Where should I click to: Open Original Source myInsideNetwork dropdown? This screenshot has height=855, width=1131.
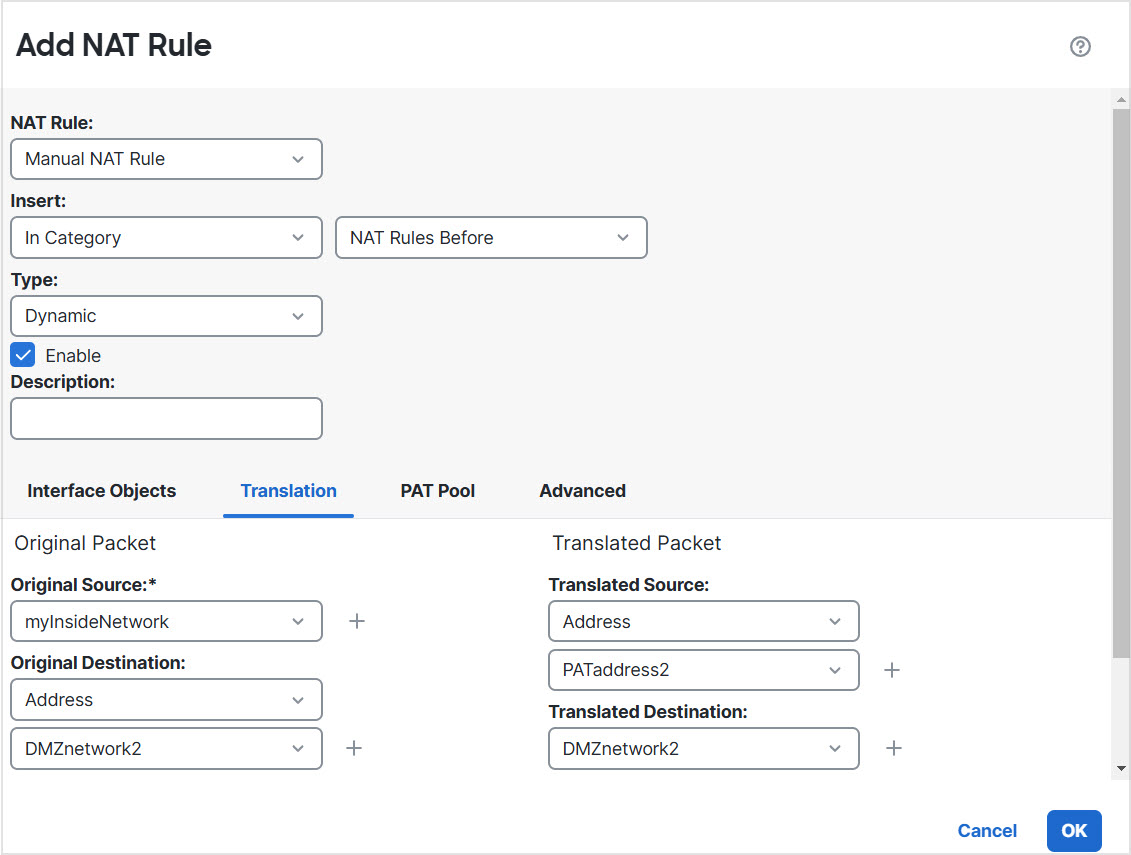coord(166,621)
